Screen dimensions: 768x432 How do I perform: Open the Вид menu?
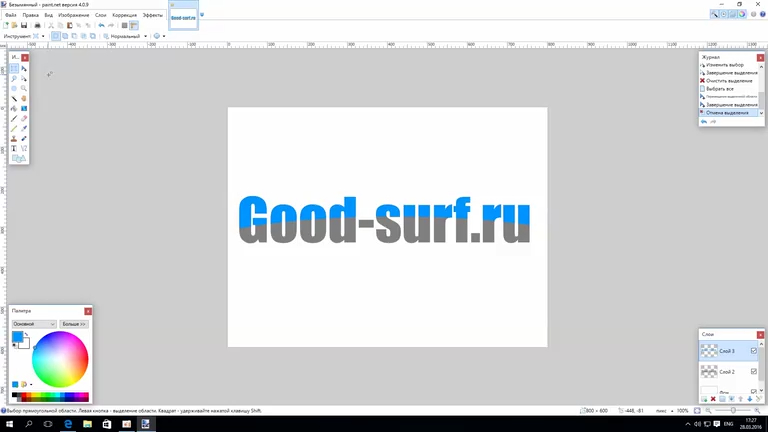(x=48, y=15)
